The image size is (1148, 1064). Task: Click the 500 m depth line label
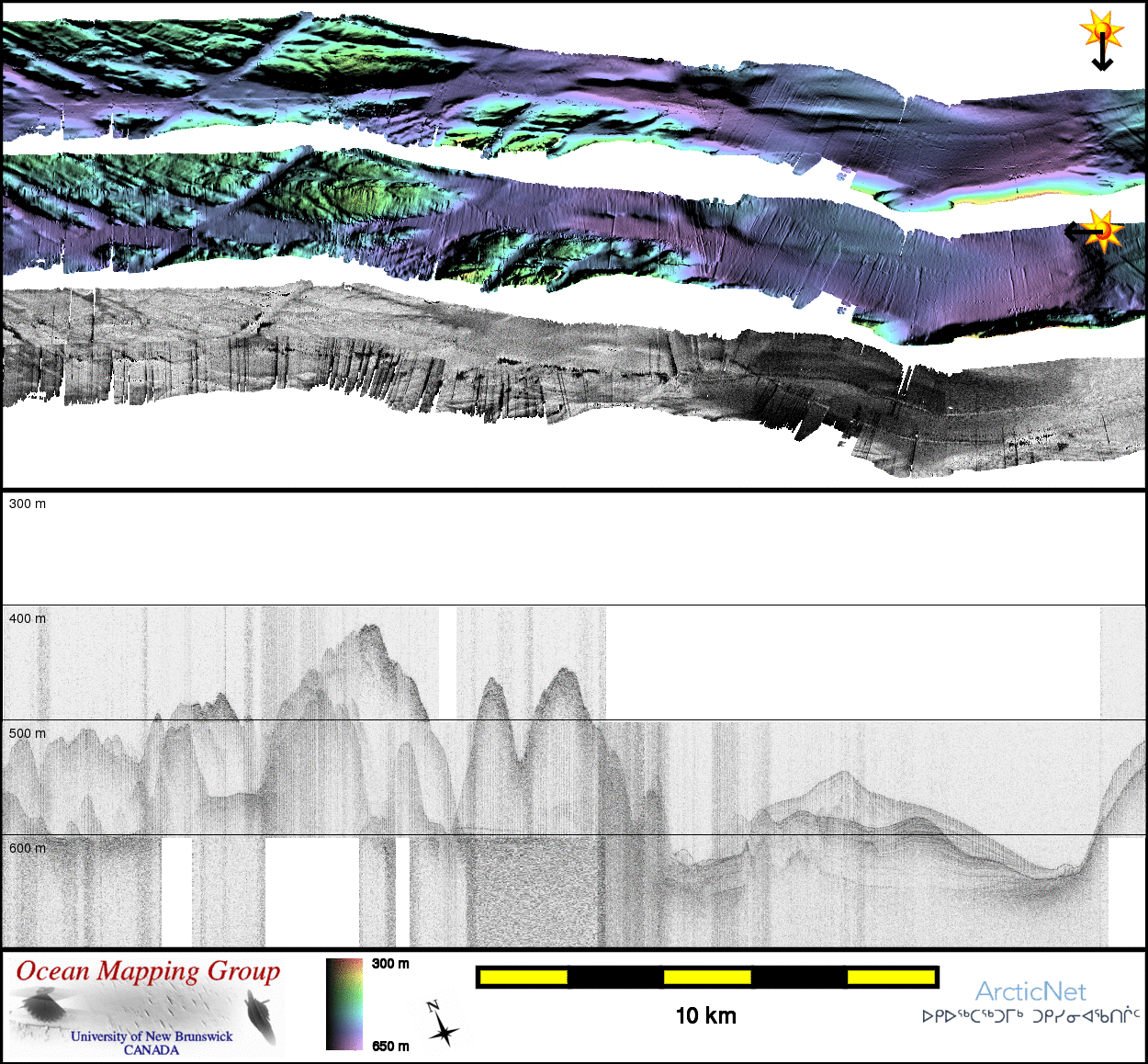click(28, 733)
